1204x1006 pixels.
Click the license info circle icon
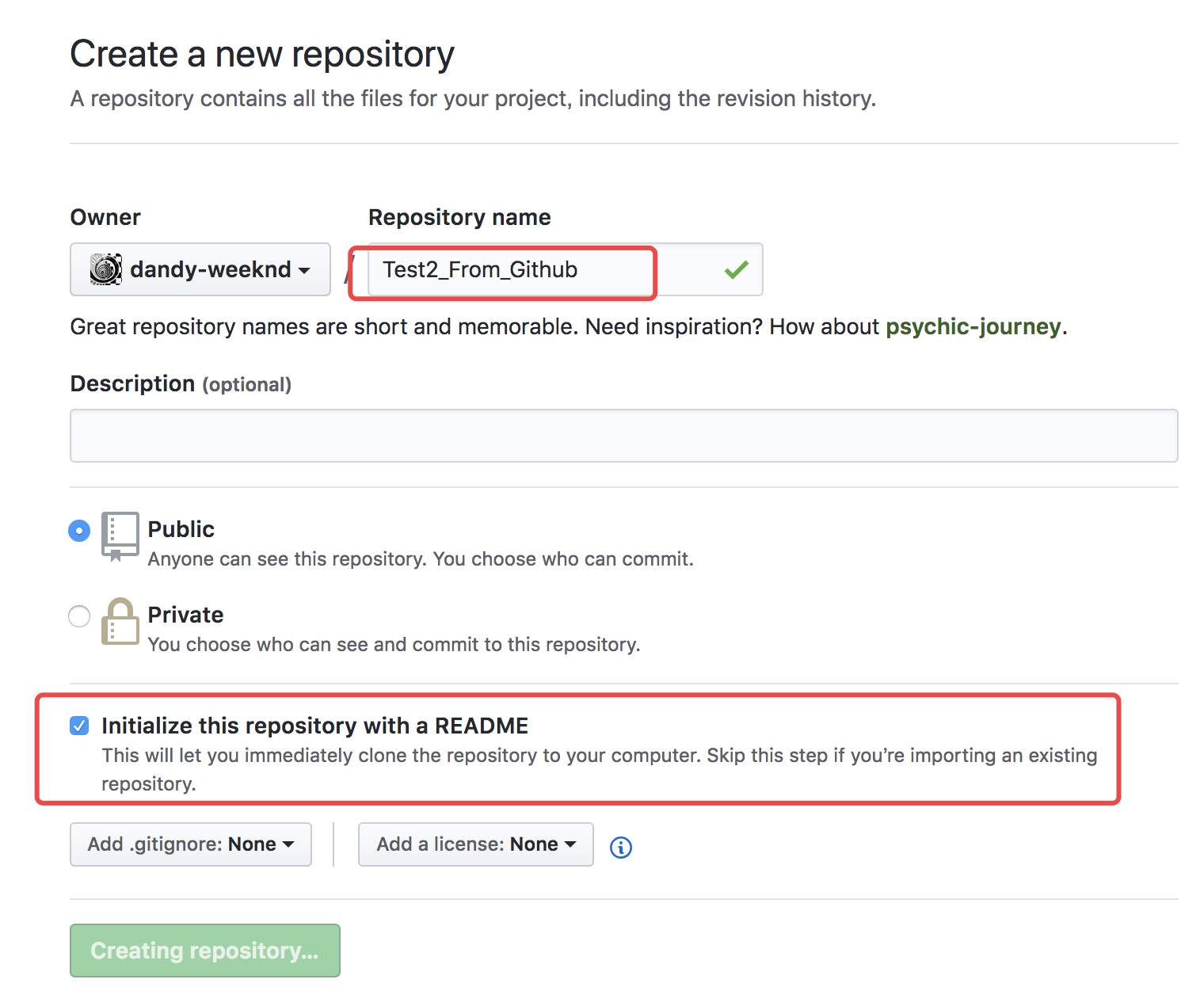(621, 848)
